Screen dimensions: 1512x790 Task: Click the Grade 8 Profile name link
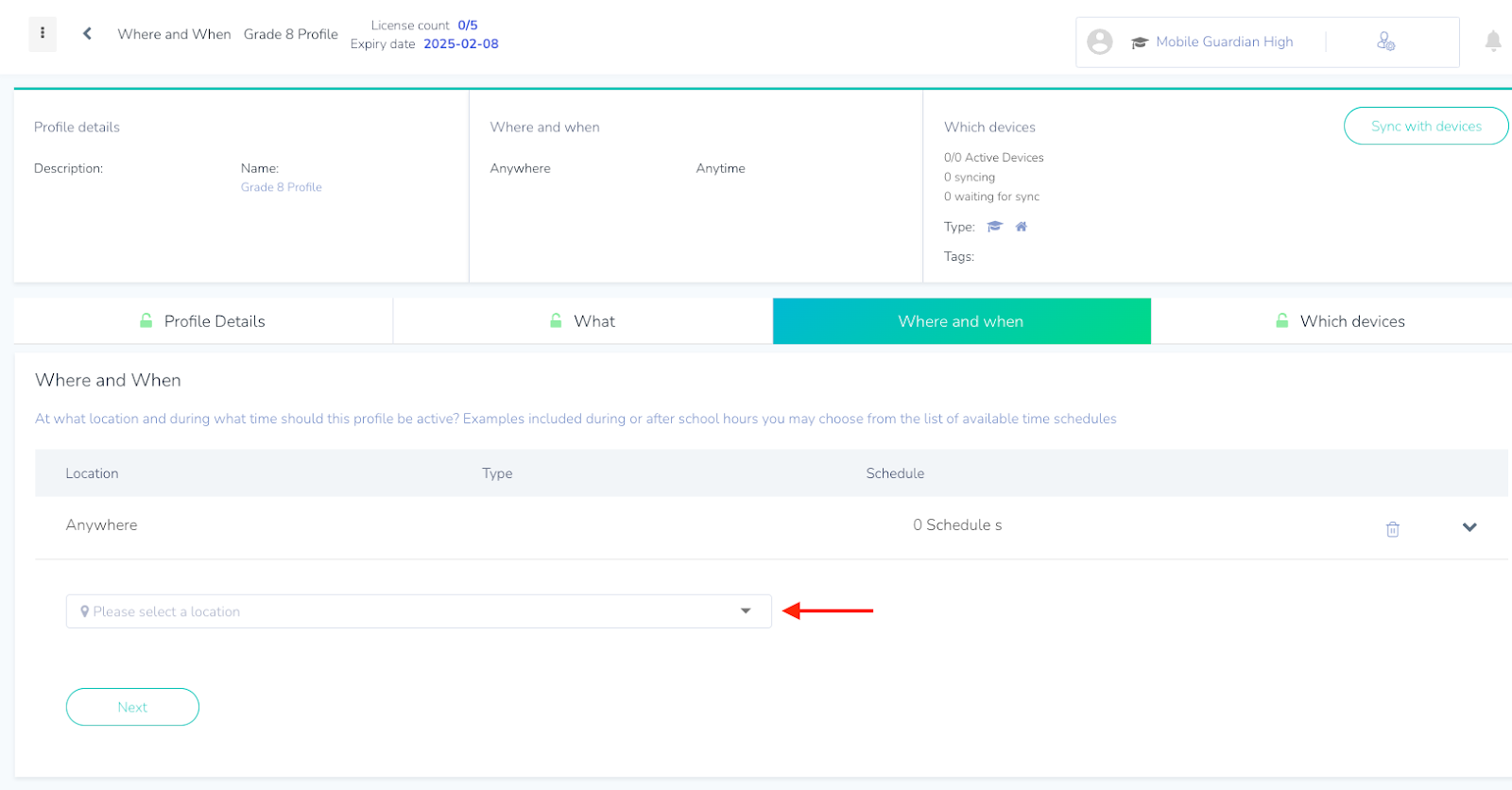point(281,187)
